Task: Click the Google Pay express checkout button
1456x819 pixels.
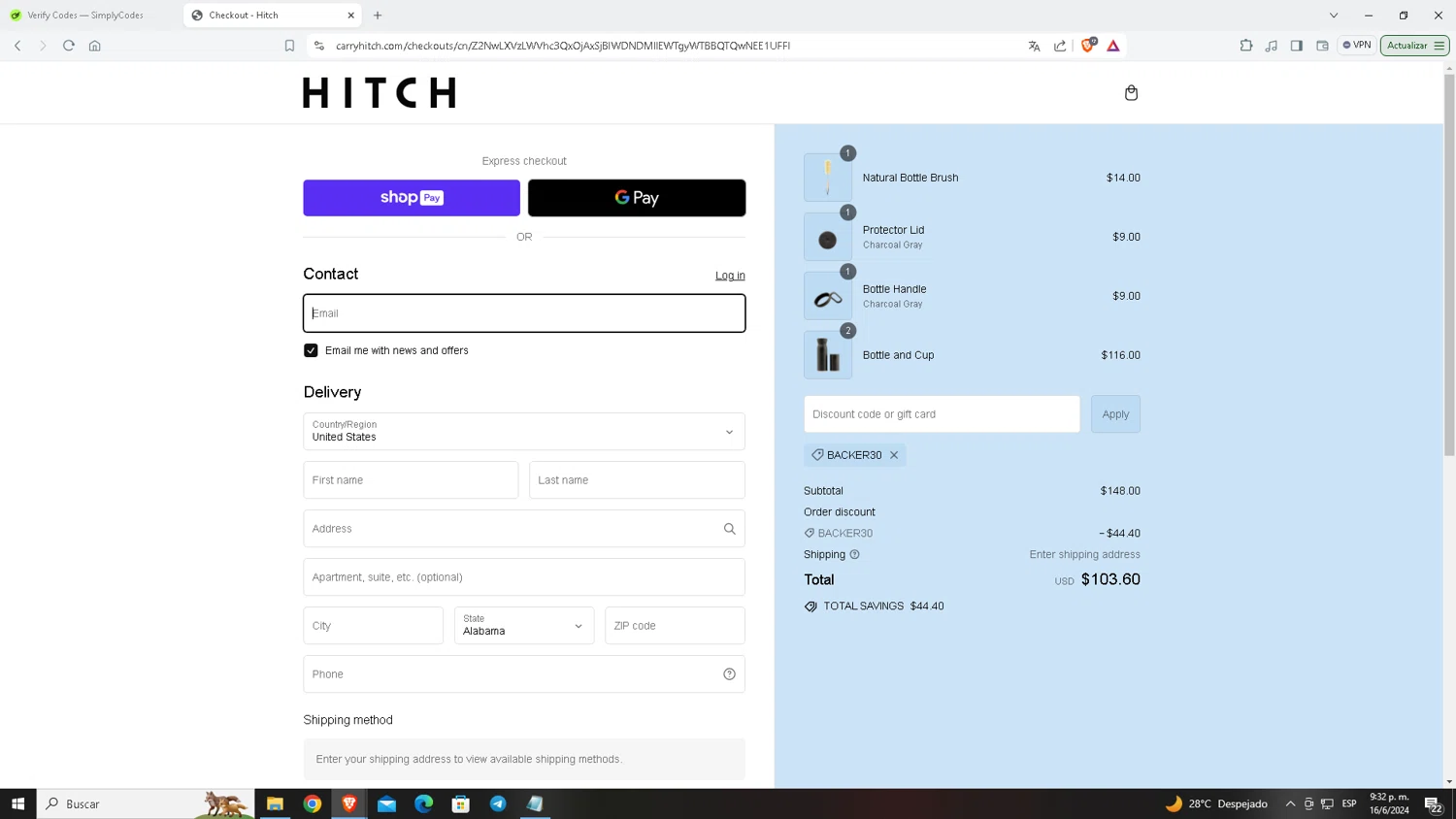Action: (637, 198)
